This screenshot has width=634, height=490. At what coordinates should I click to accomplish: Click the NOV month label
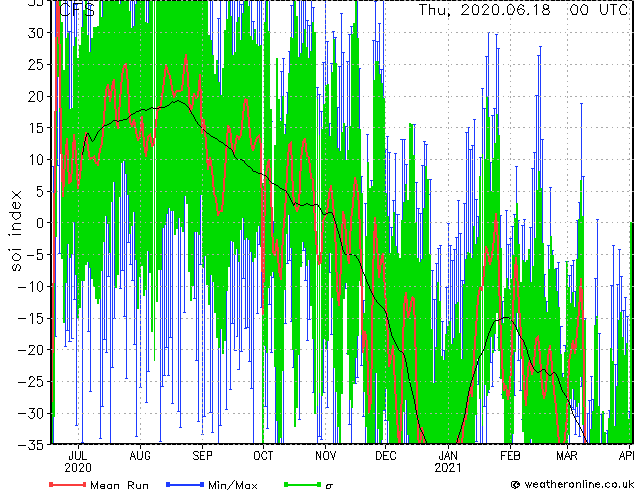click(325, 456)
